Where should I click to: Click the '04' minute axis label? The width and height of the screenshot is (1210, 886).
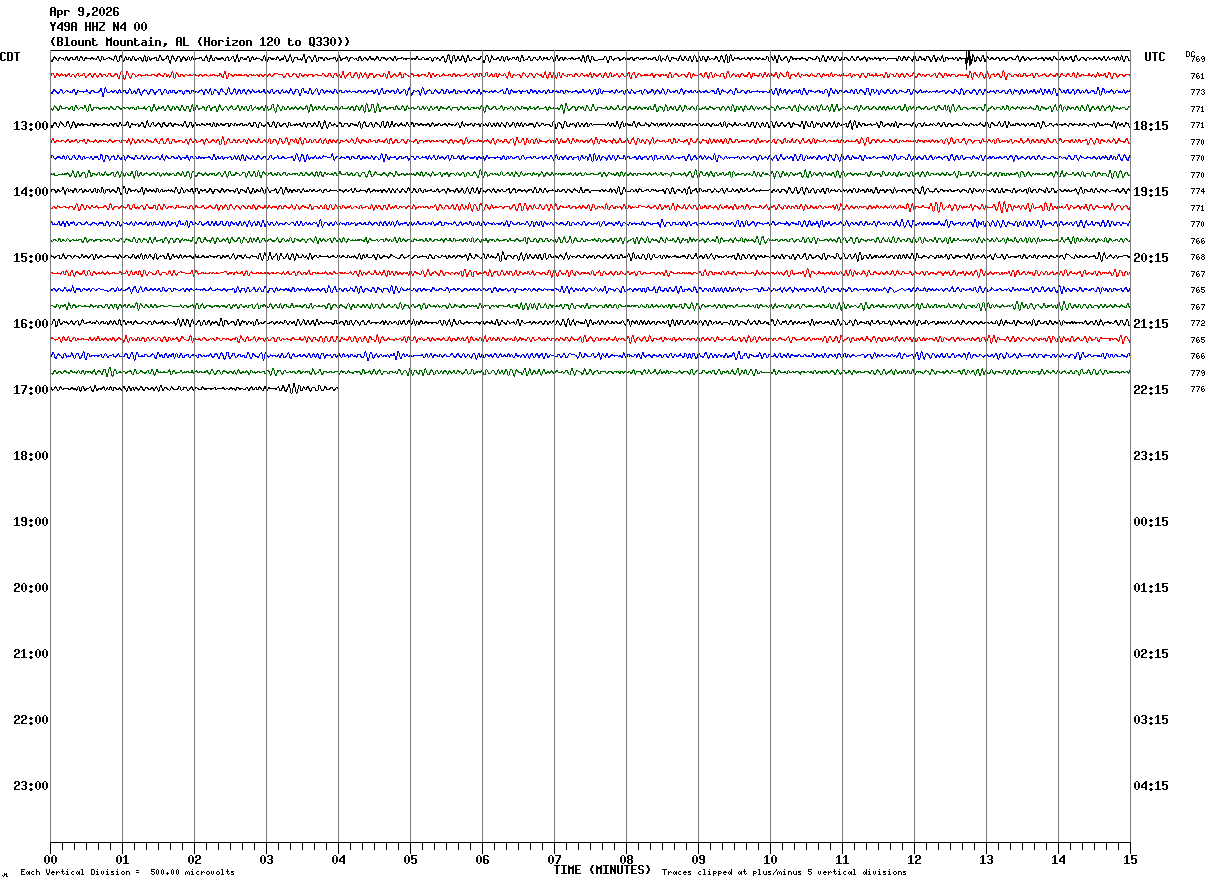click(x=338, y=860)
